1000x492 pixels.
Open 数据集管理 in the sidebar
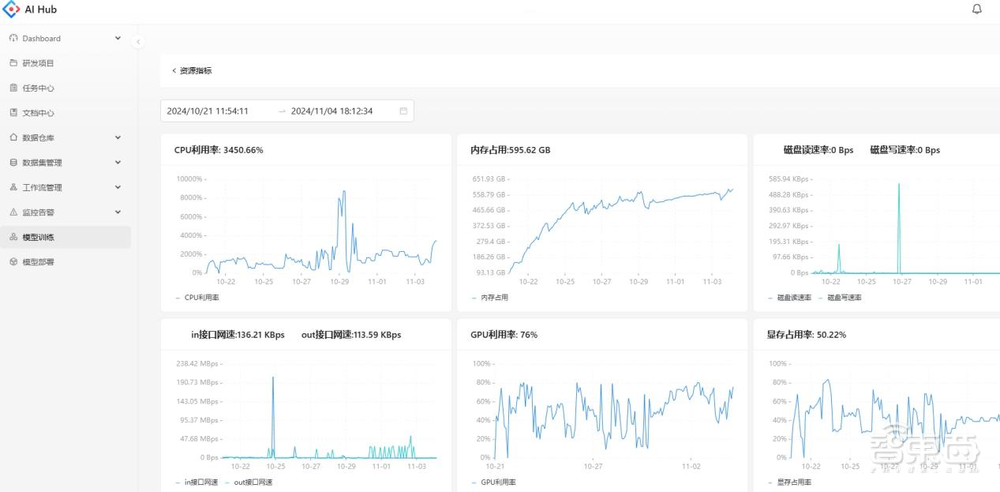[42, 162]
